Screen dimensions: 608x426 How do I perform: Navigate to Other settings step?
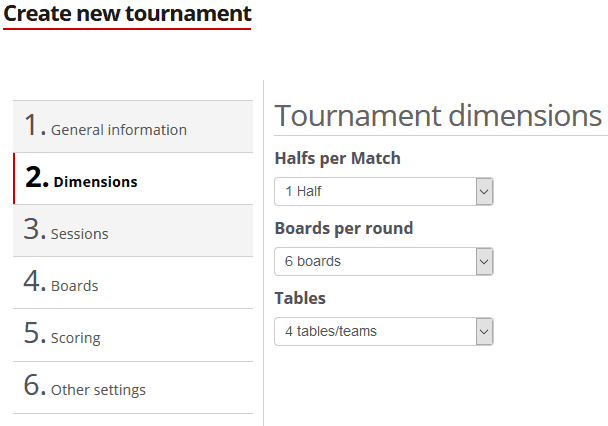pos(98,389)
